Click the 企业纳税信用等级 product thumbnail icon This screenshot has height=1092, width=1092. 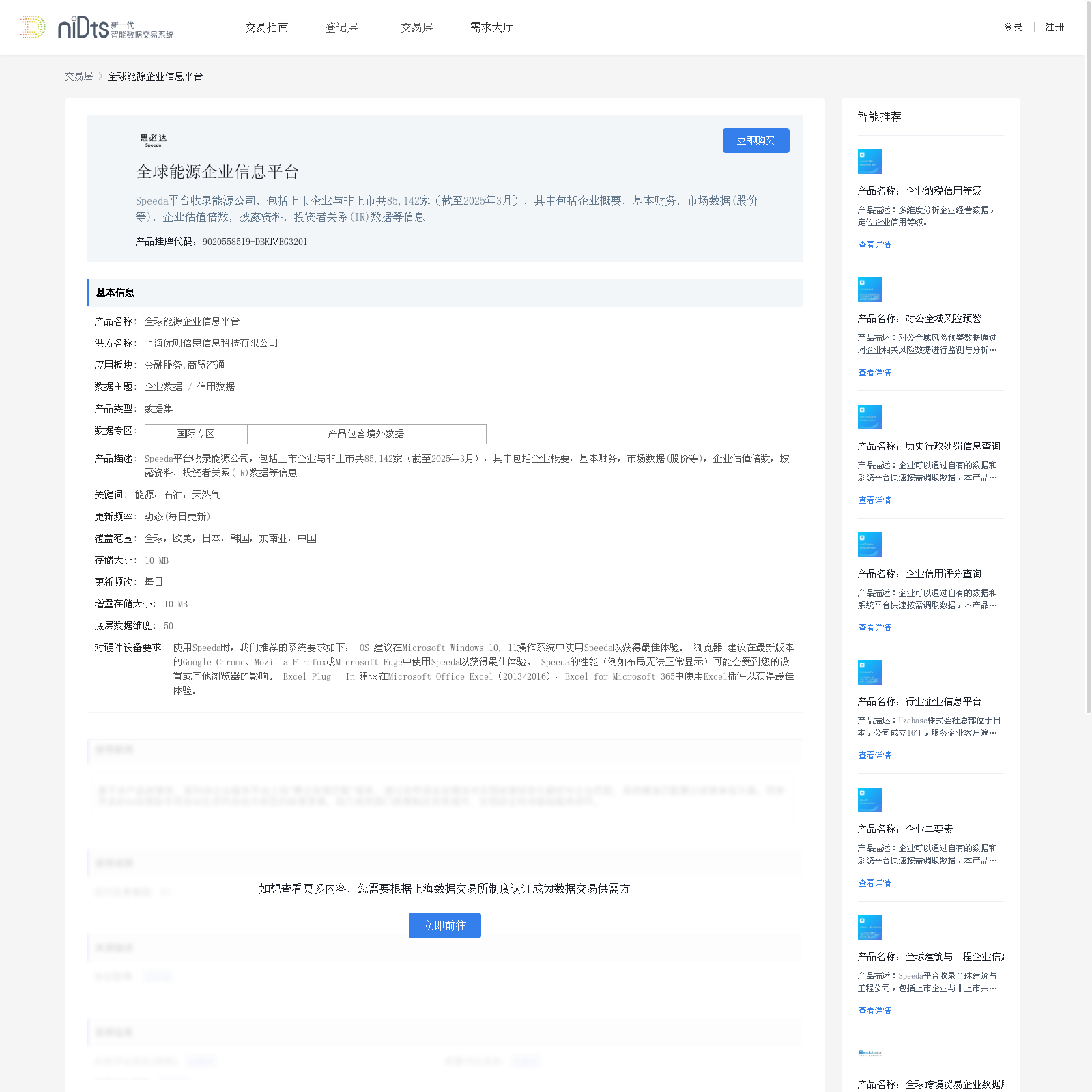point(870,162)
